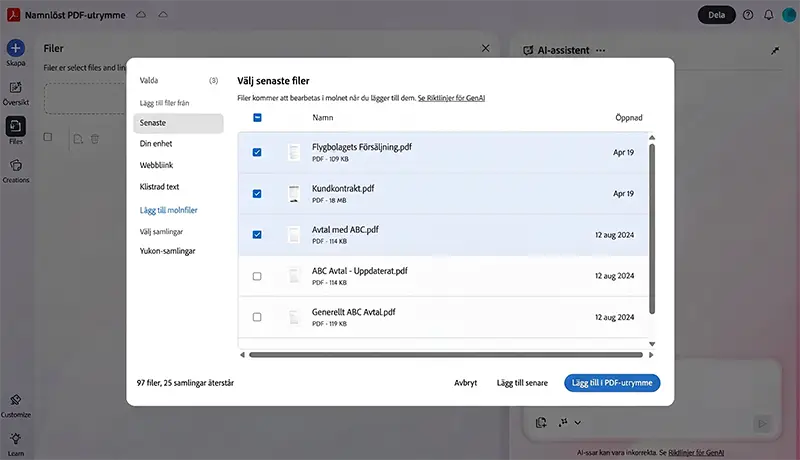Click the attach files icon in chat box
Screen dimensions: 800x460
tap(541, 422)
